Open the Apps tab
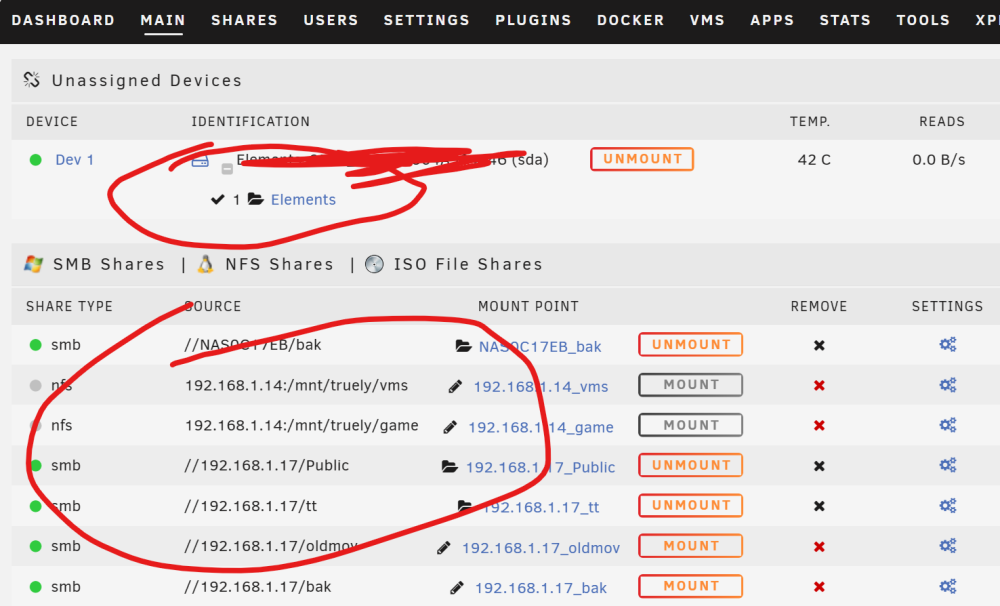The height and width of the screenshot is (606, 1000). click(x=772, y=20)
